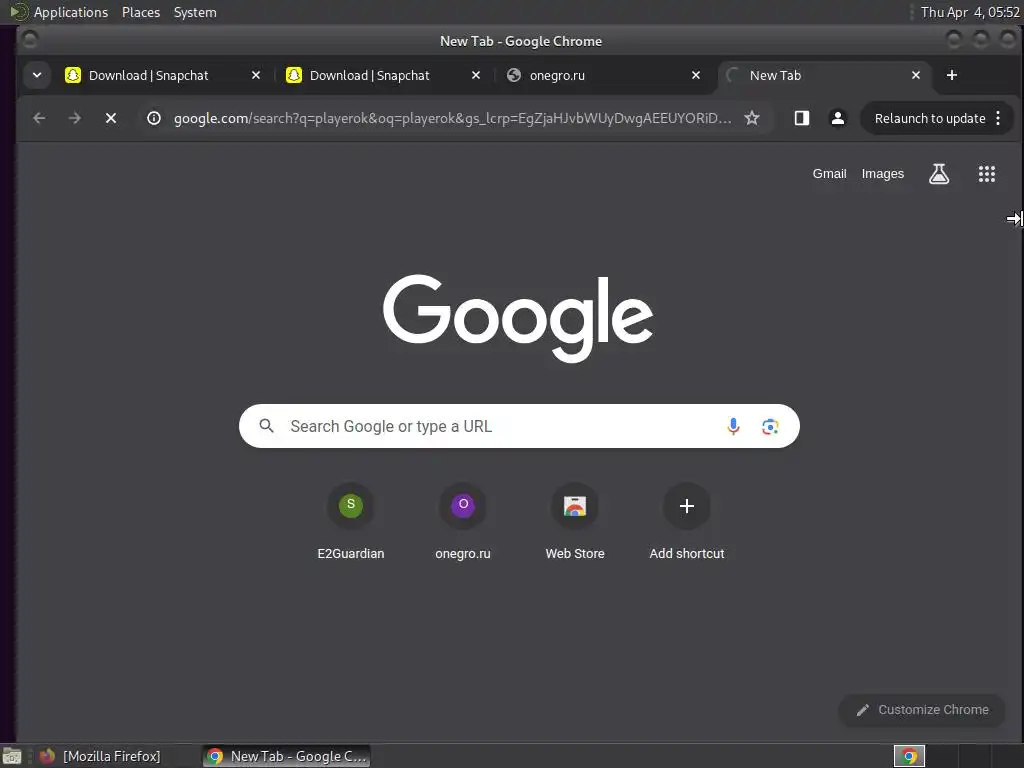
Task: Close the onegro.ru tab
Action: tap(696, 75)
